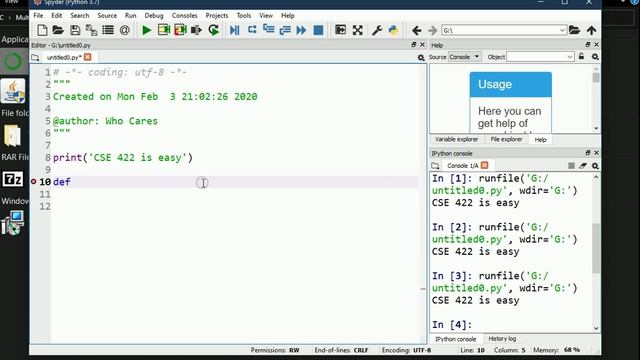Image resolution: width=640 pixels, height=360 pixels.
Task: Close the untitled0.py tab
Action: (x=88, y=57)
